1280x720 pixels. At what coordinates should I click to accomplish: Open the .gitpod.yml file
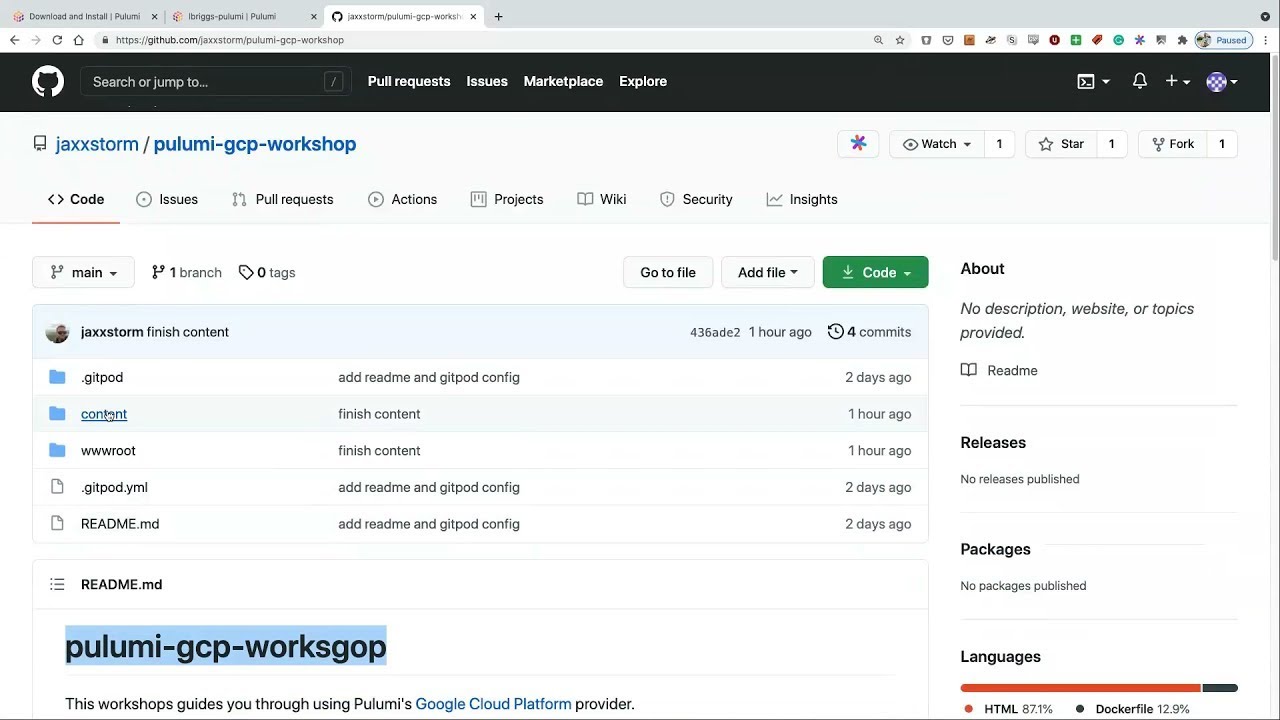pos(114,487)
